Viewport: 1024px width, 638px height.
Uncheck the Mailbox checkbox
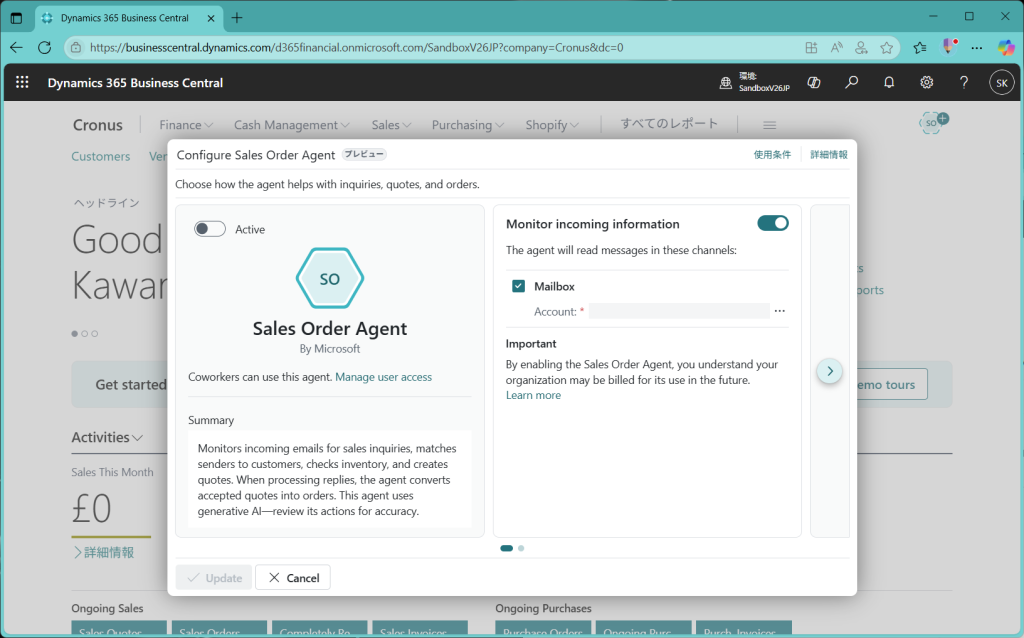coord(519,286)
